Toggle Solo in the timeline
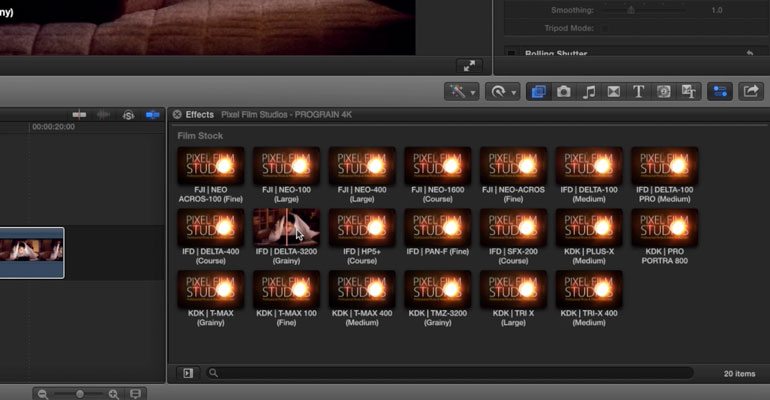Image resolution: width=770 pixels, height=400 pixels. point(128,115)
